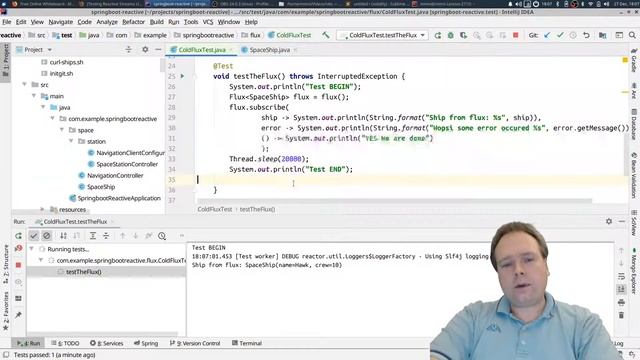640x360 pixels.
Task: Open the Services tool window tab
Action: point(107,343)
